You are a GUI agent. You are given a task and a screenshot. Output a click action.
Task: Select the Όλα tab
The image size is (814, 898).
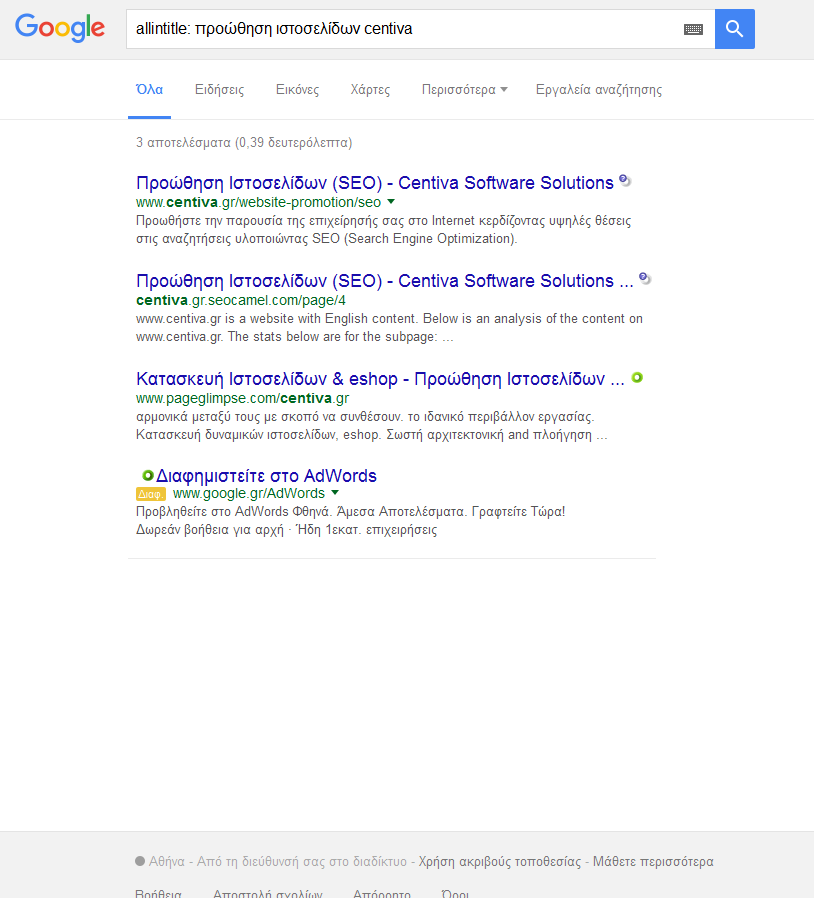tap(150, 89)
